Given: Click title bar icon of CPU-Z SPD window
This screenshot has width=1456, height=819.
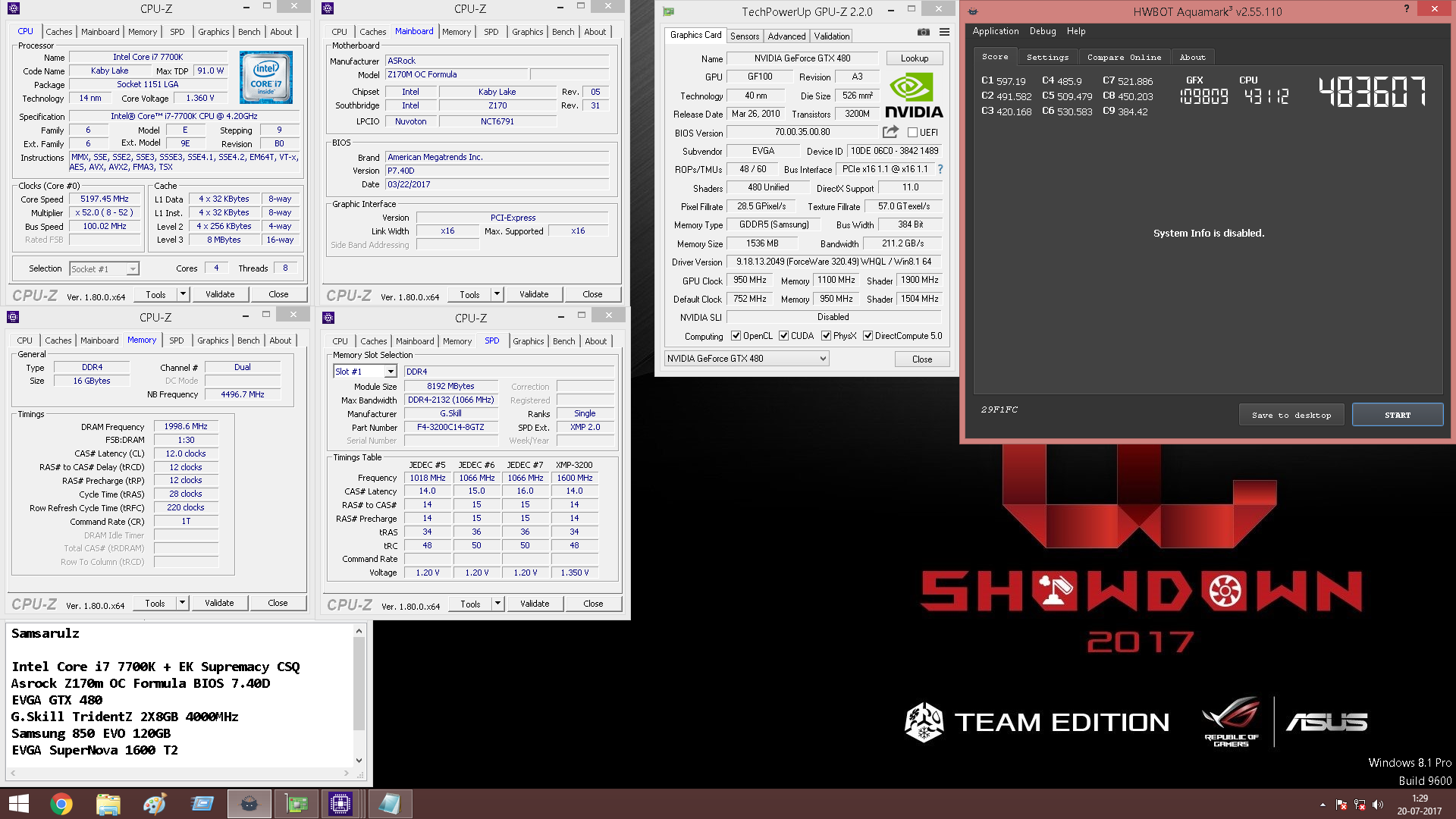Looking at the screenshot, I should coord(328,318).
